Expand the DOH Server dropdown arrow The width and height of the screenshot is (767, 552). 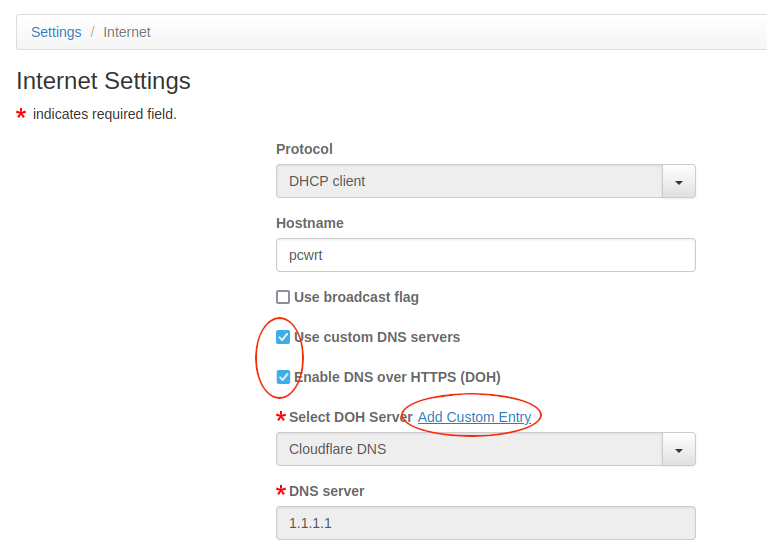[679, 450]
